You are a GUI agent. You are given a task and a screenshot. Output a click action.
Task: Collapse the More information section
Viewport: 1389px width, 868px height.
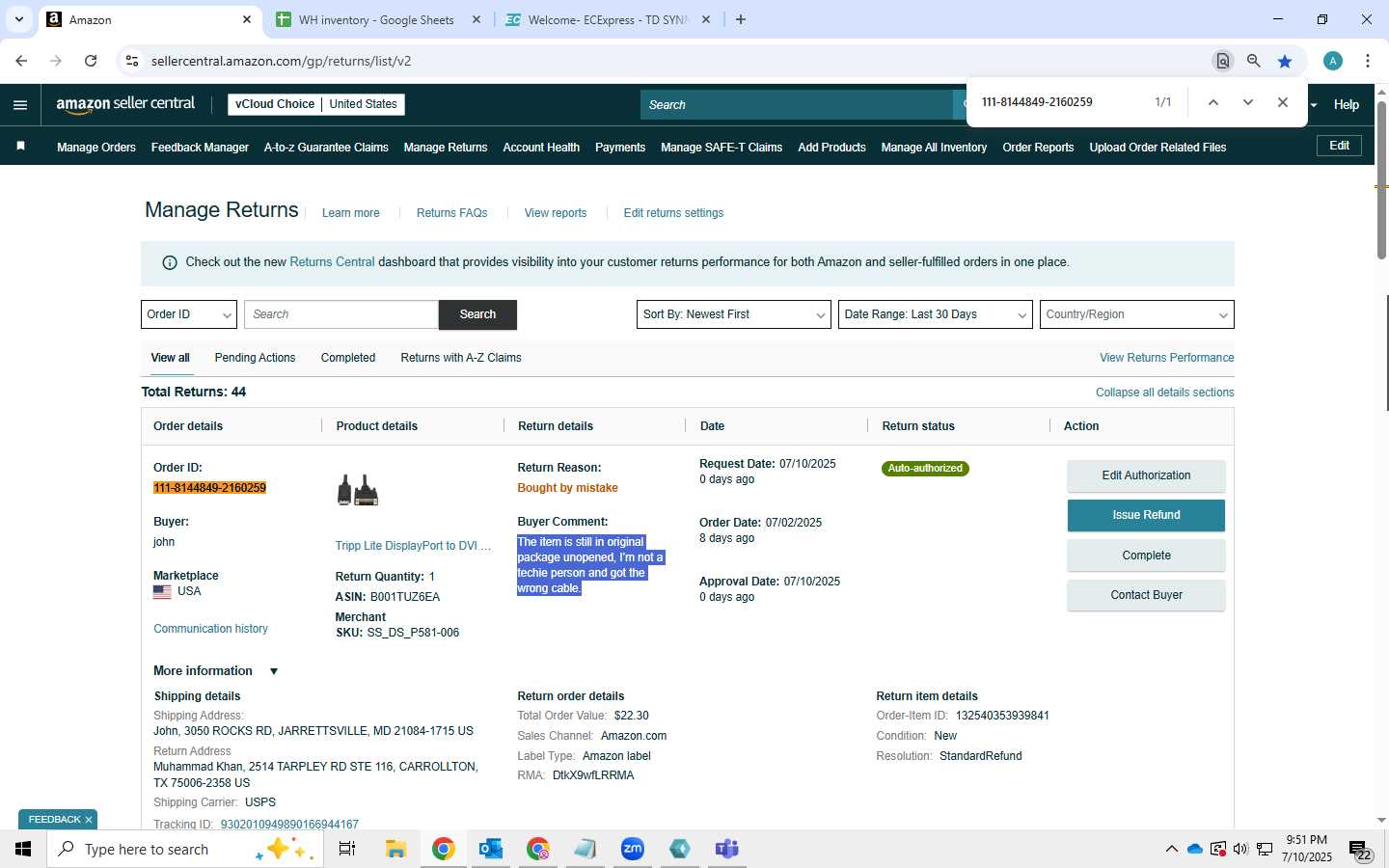pos(274,671)
